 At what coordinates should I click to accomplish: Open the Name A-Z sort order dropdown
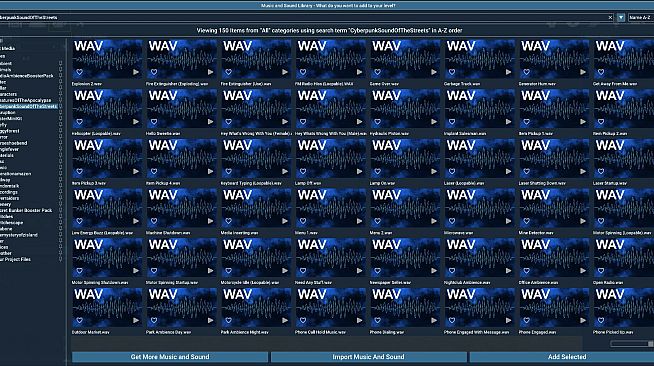[641, 18]
